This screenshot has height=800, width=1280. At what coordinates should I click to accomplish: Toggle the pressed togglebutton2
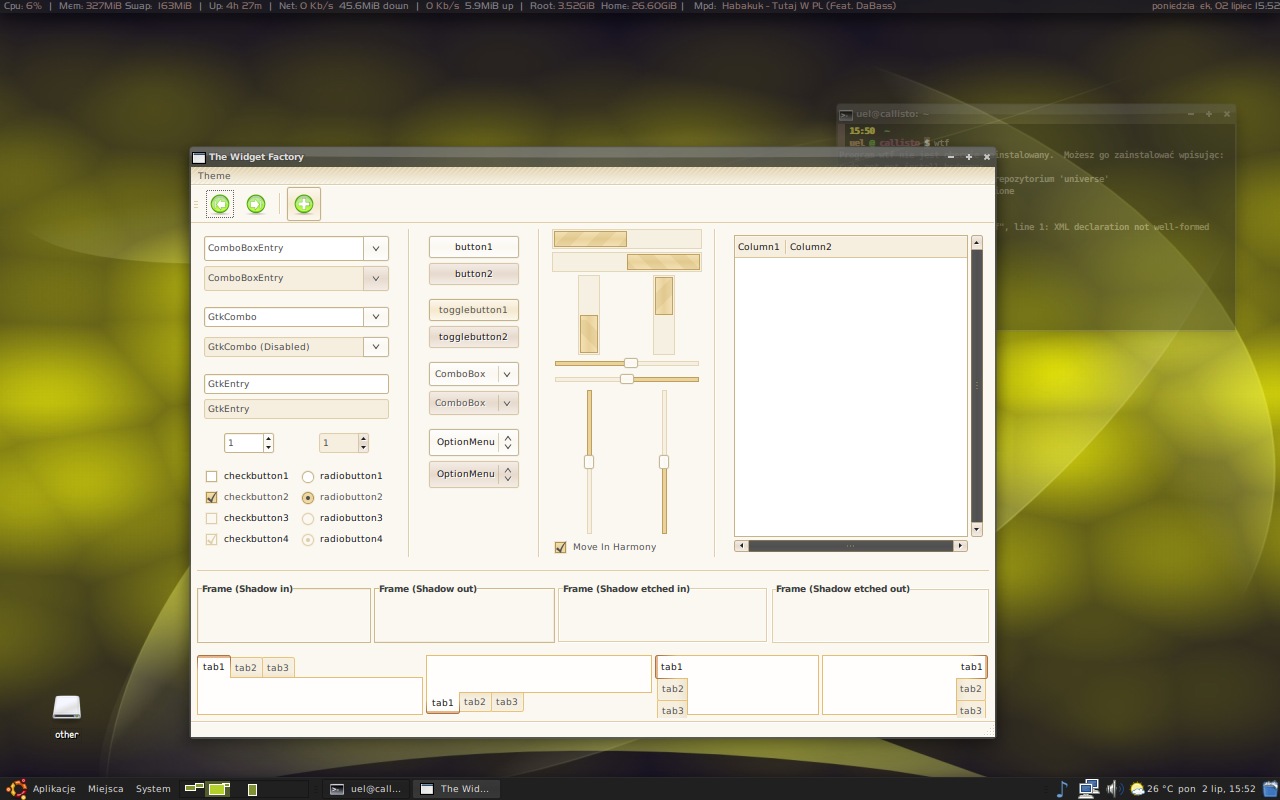click(x=474, y=337)
